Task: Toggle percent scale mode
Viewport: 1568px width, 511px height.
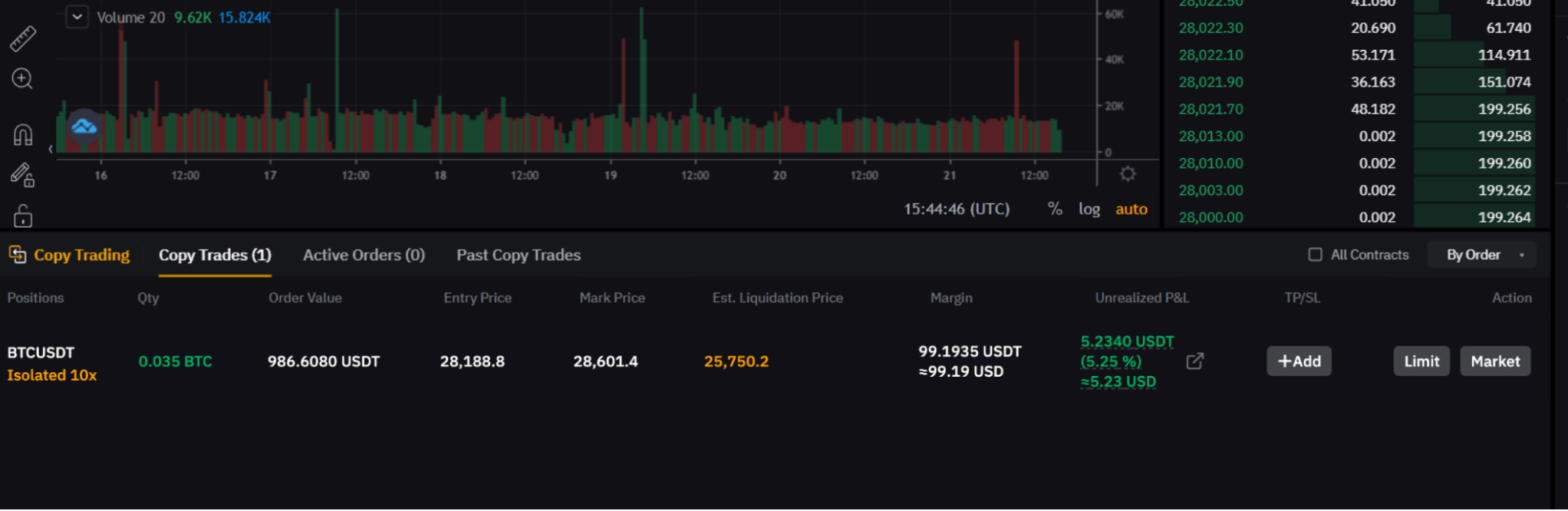Action: tap(1055, 209)
